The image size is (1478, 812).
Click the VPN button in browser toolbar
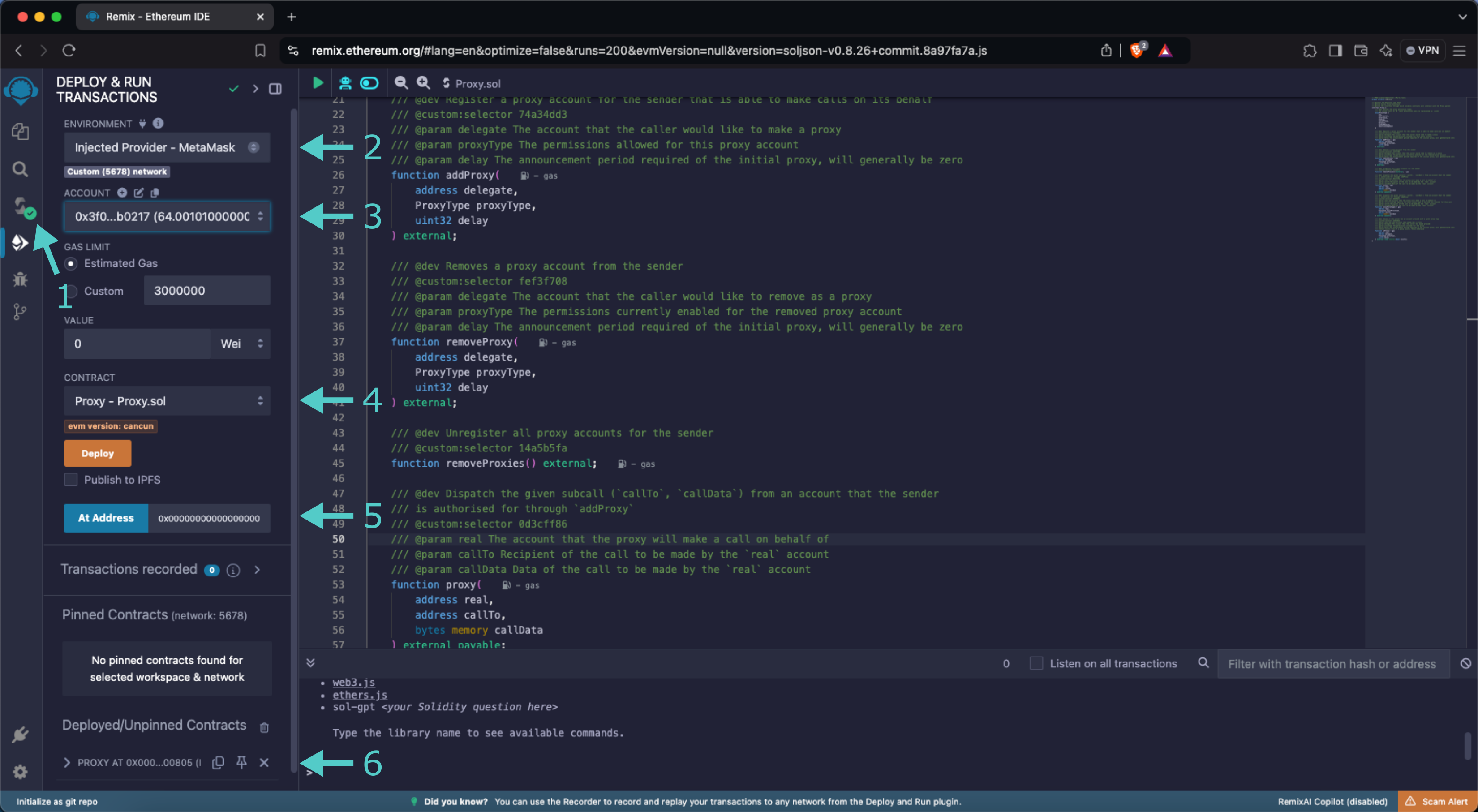point(1423,51)
